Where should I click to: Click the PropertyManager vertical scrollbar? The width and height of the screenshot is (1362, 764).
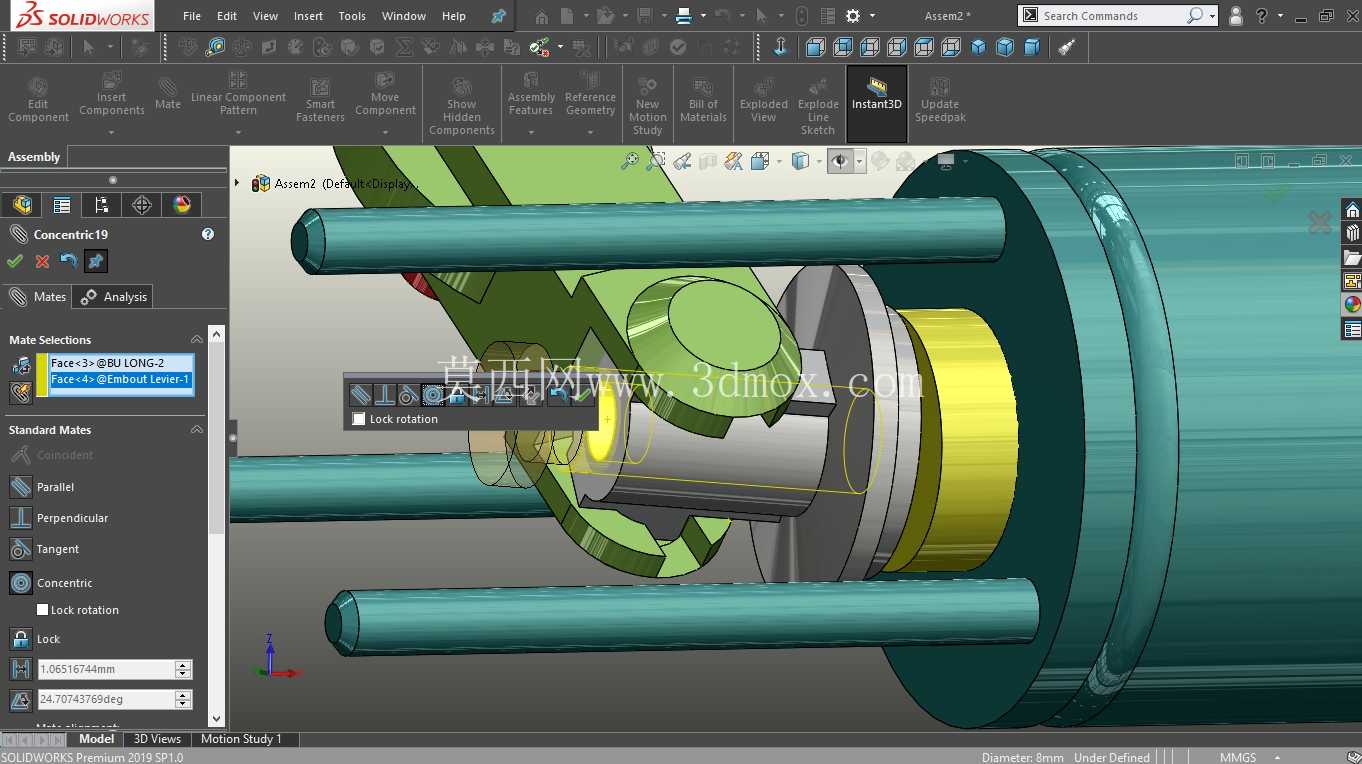pyautogui.click(x=216, y=525)
